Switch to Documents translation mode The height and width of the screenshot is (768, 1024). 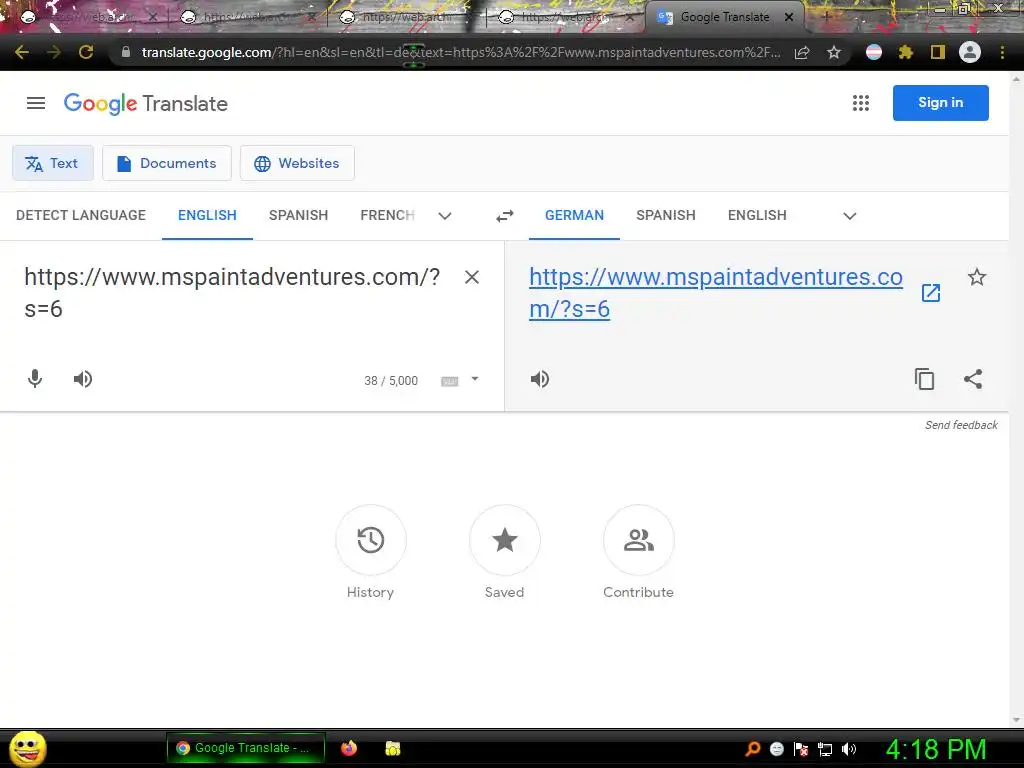click(167, 163)
